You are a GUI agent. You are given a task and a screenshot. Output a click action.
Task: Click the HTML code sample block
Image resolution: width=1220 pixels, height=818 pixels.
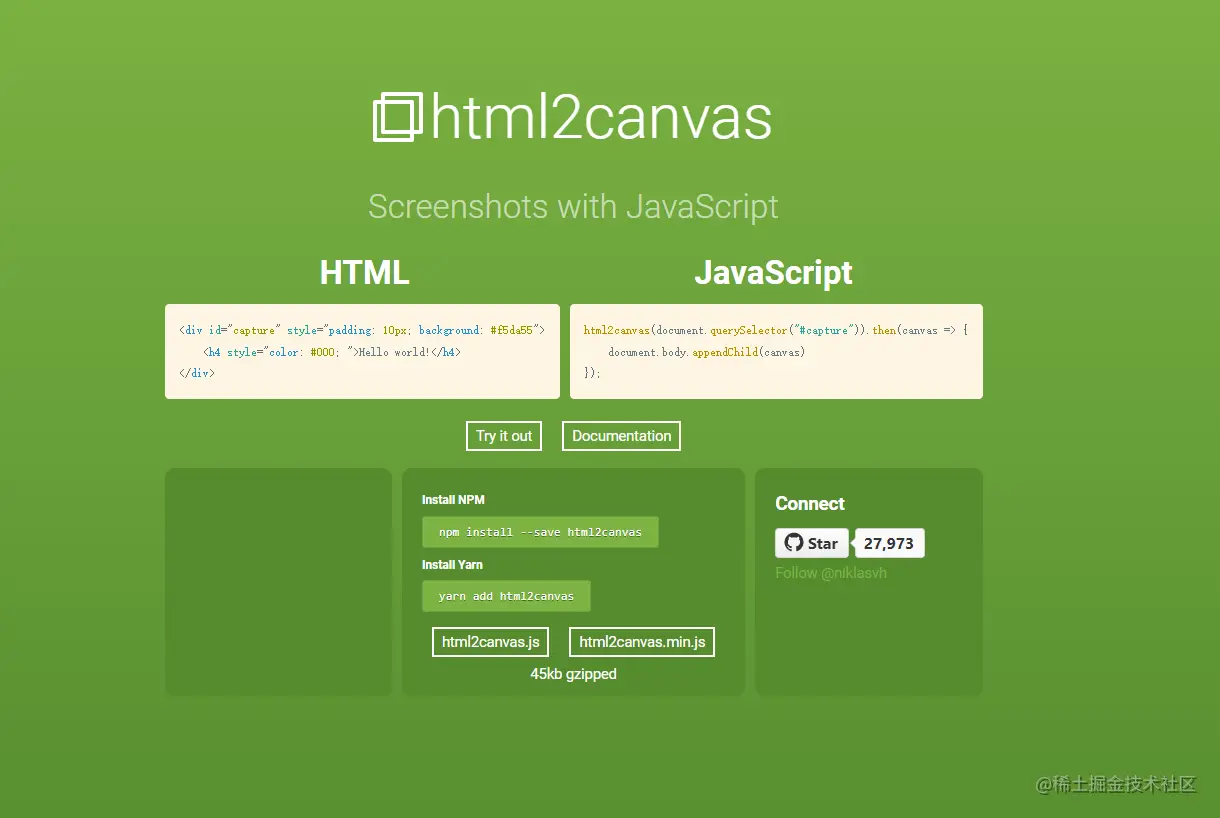pyautogui.click(x=362, y=351)
